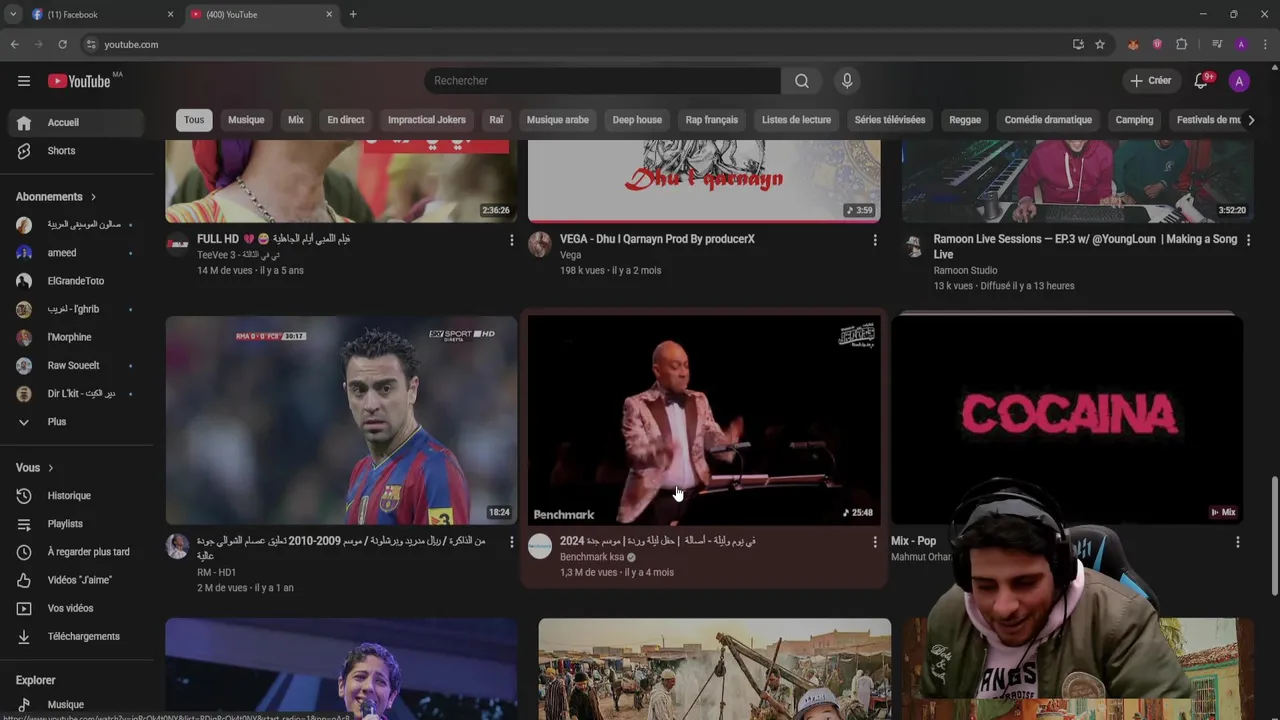Screen dimensions: 1280x720
Task: Select the Mix filter chip
Action: pos(296,120)
